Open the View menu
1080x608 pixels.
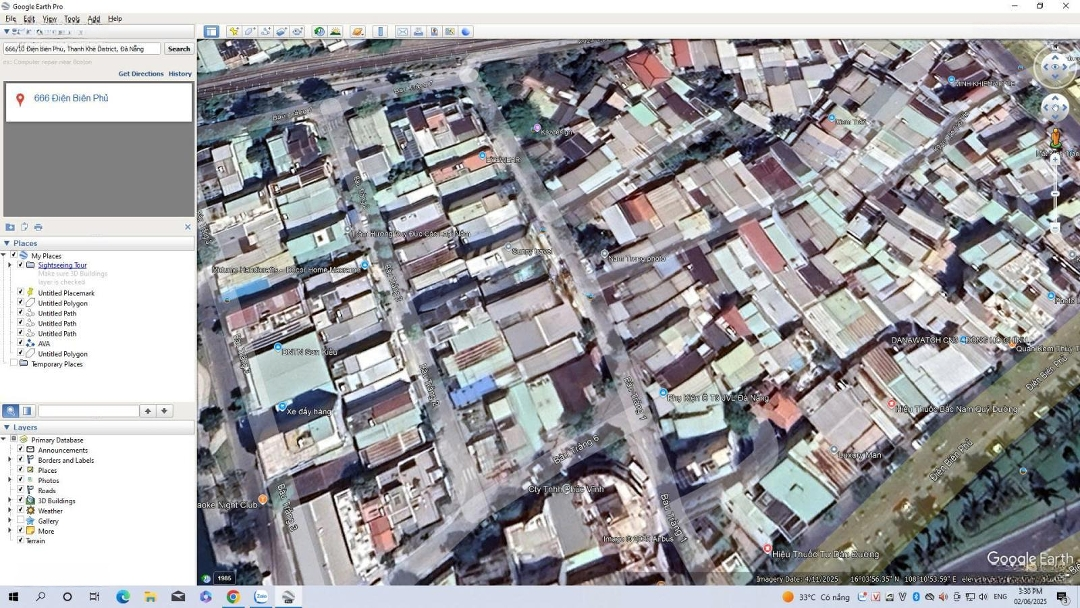coord(49,19)
